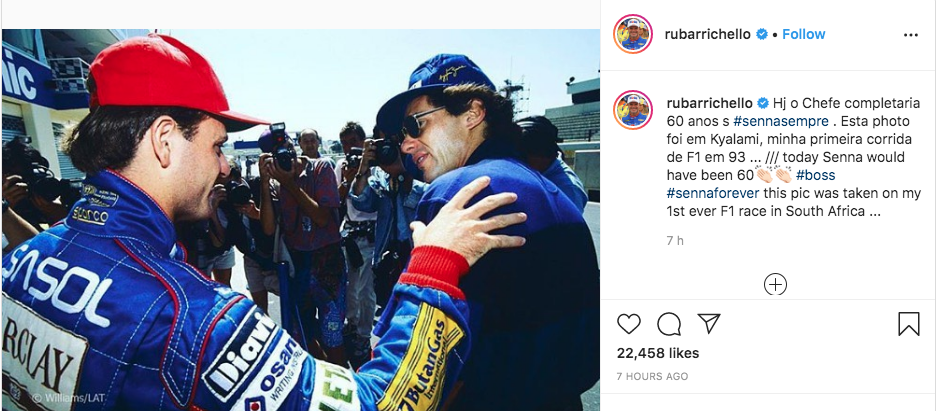This screenshot has width=936, height=411.
Task: Click the verified badge in header
Action: pos(762,34)
